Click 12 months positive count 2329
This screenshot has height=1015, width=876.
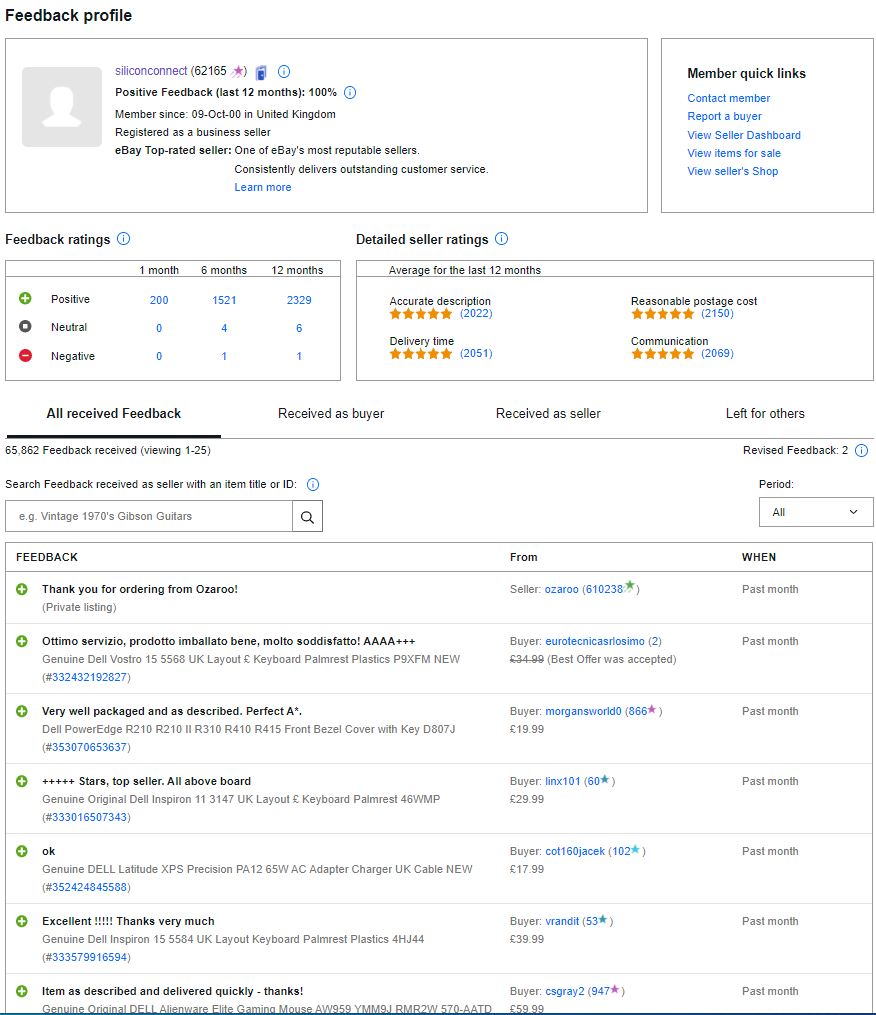point(299,300)
